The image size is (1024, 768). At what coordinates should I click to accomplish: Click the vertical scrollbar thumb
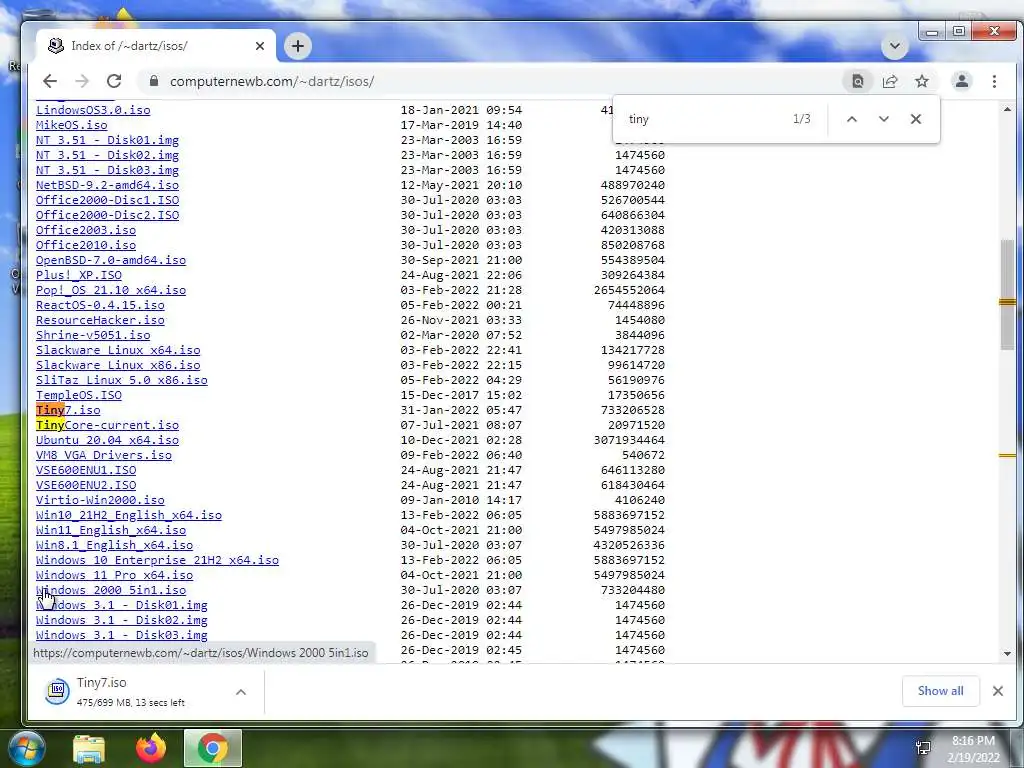pos(1007,295)
